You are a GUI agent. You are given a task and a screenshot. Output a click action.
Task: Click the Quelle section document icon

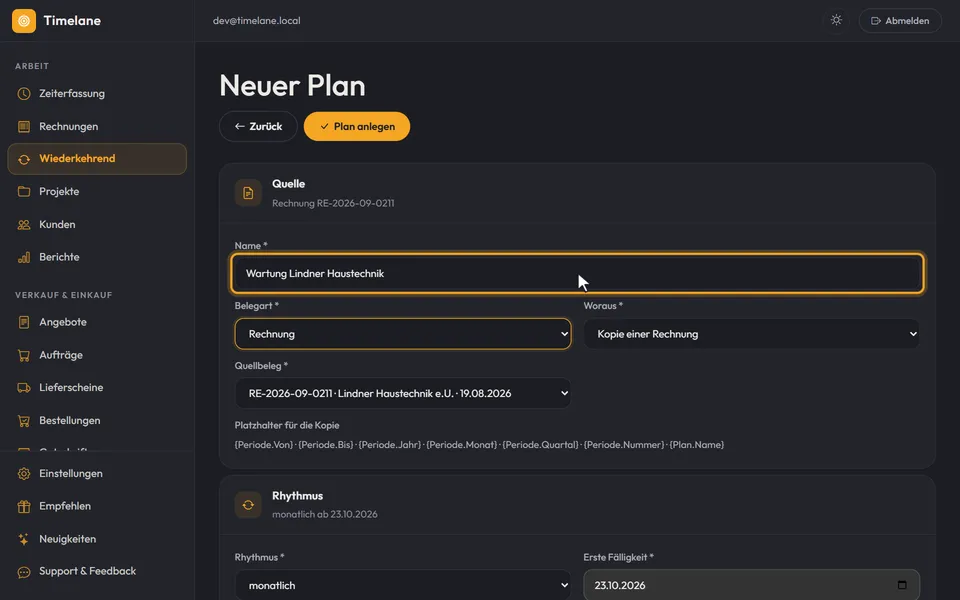[x=248, y=193]
